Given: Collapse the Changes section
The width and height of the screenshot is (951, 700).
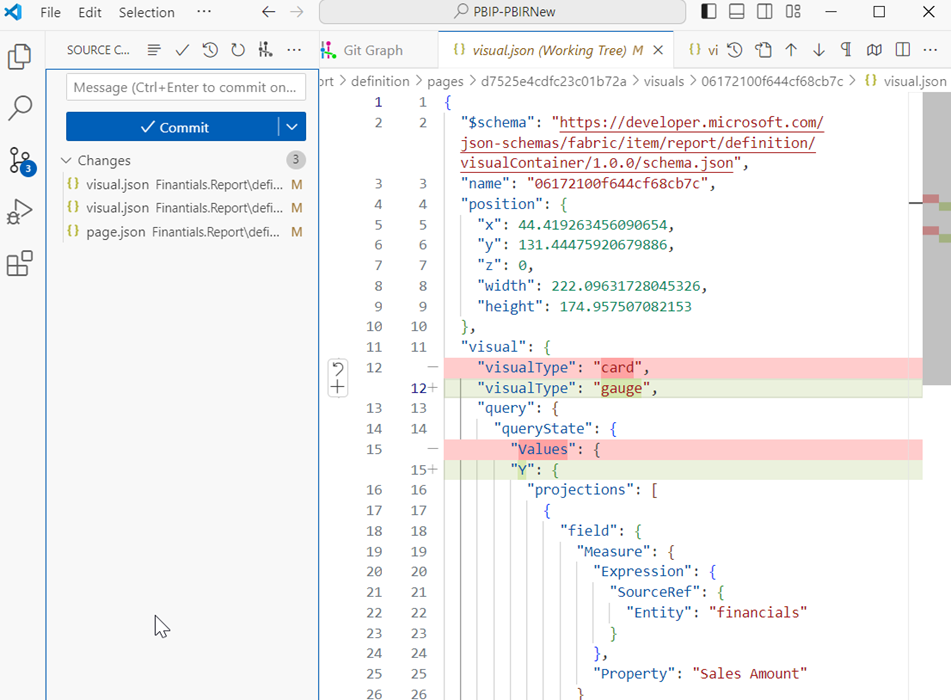Looking at the screenshot, I should click(66, 160).
